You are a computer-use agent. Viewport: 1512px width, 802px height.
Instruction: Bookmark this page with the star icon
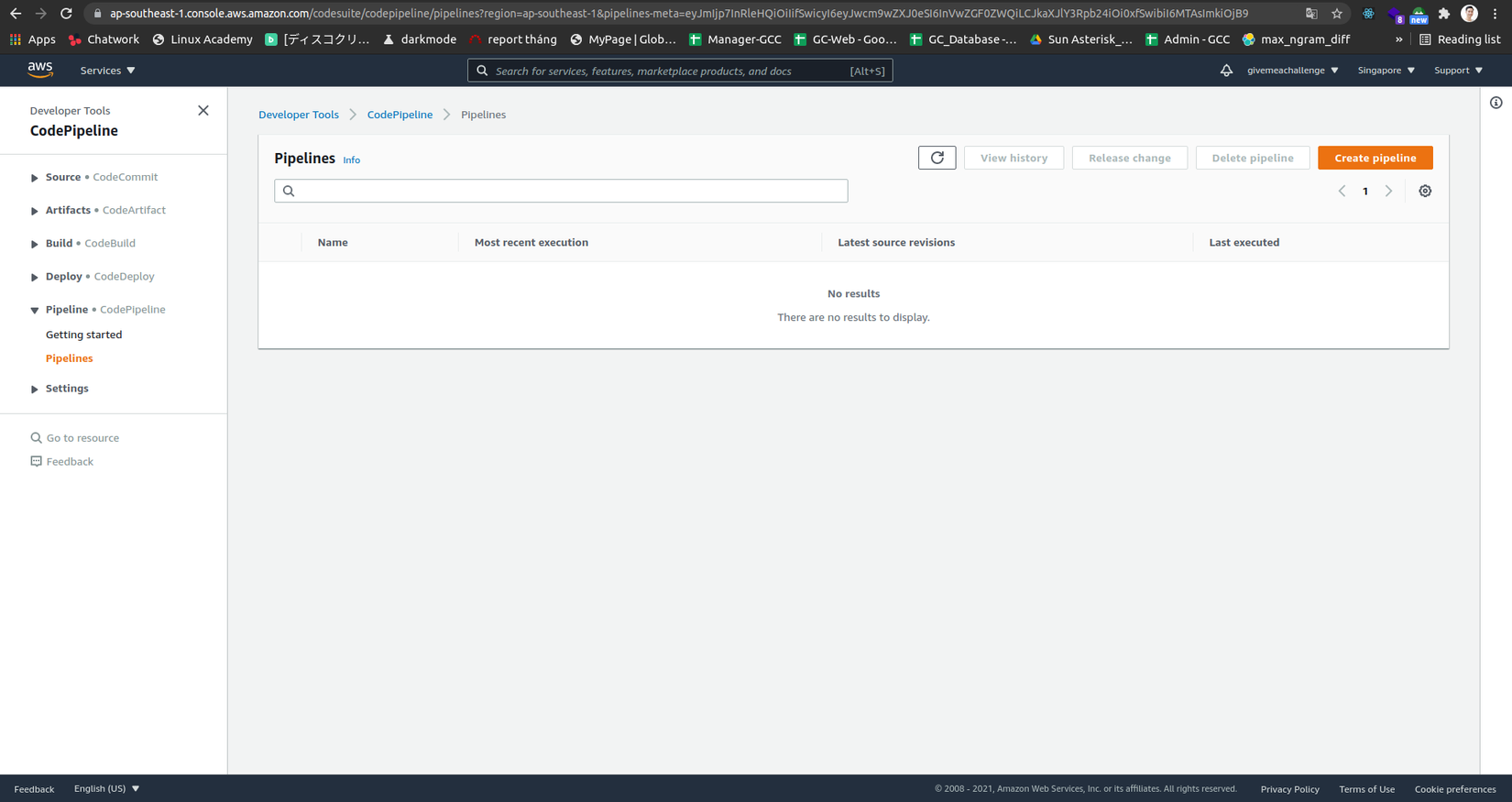click(x=1337, y=14)
